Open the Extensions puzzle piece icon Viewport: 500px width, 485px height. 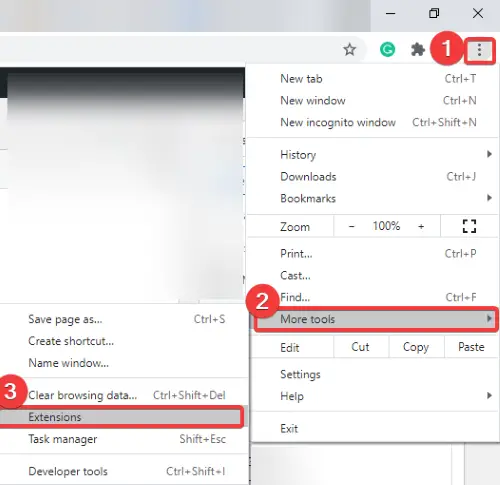(418, 50)
